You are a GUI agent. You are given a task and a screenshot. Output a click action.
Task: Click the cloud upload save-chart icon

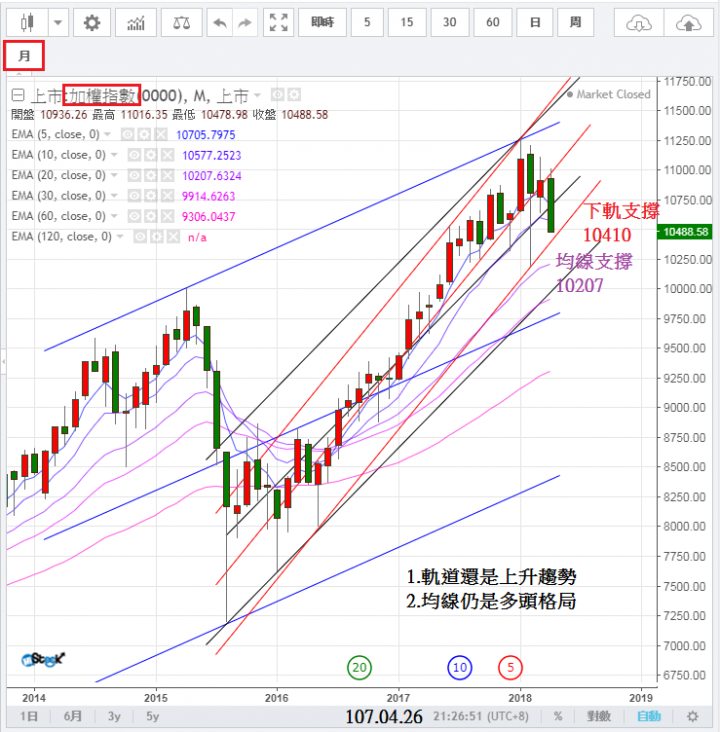tap(689, 22)
